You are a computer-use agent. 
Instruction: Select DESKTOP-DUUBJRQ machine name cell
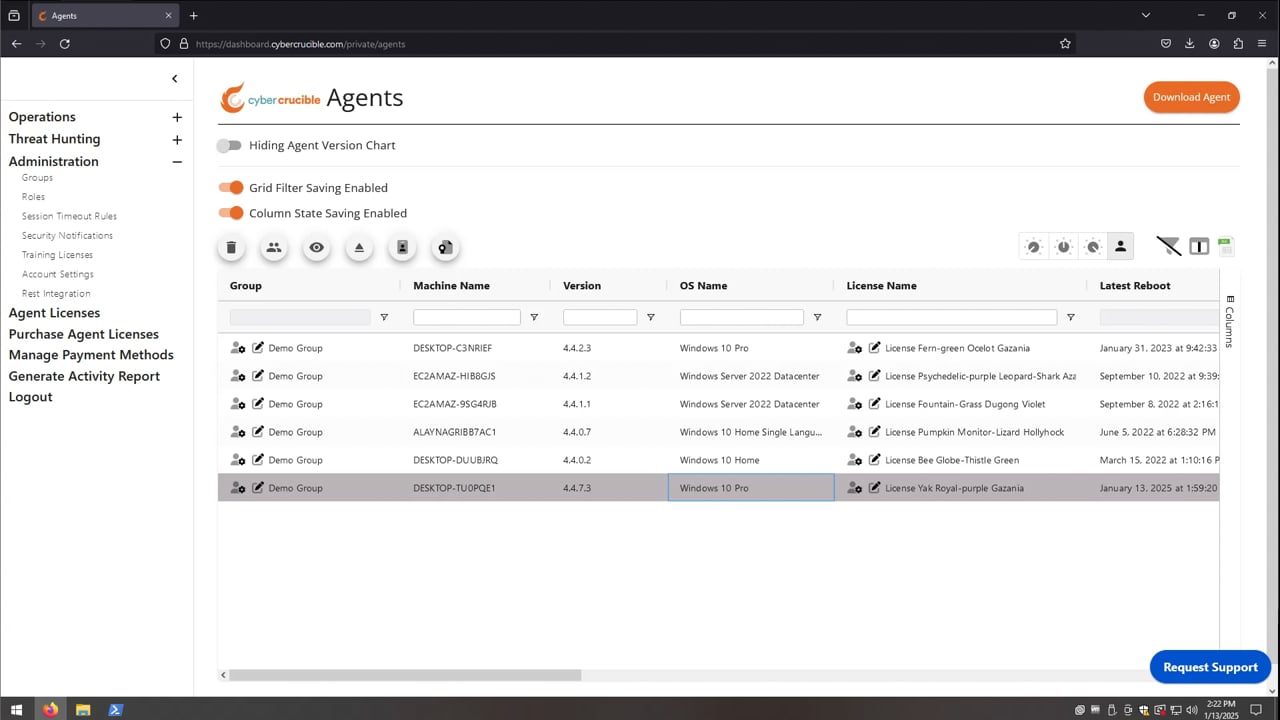point(476,460)
